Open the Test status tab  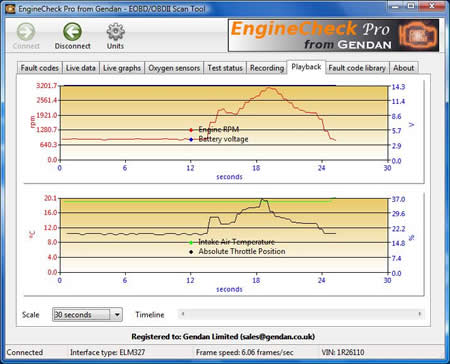click(225, 68)
